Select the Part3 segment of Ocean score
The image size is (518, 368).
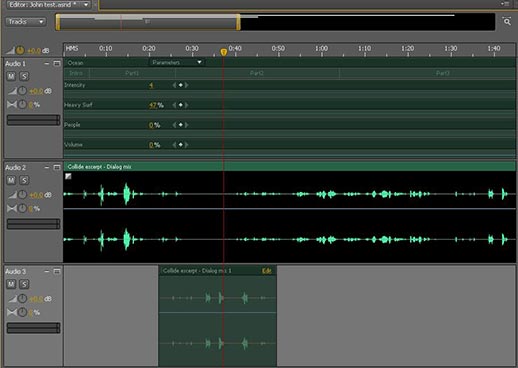[428, 73]
